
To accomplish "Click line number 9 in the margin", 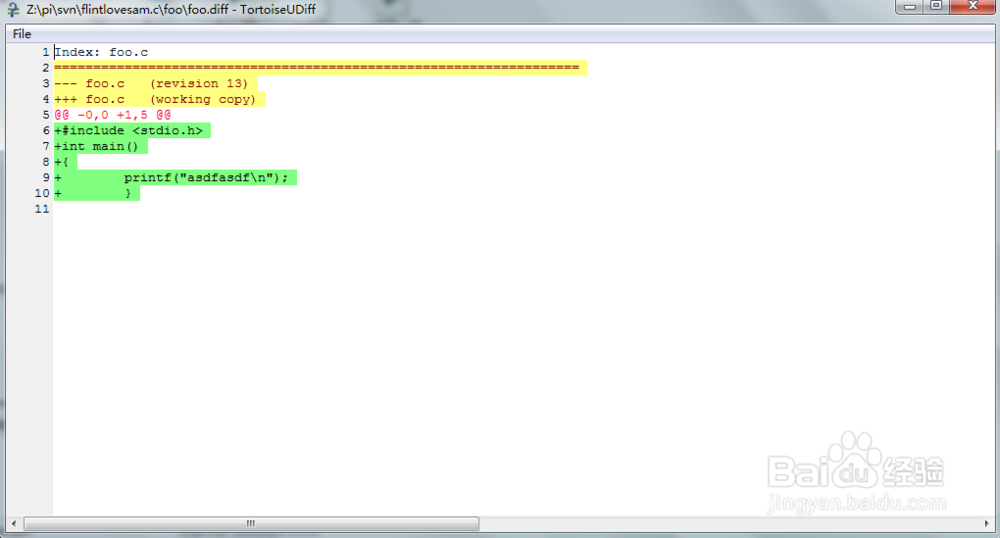I will coord(46,178).
